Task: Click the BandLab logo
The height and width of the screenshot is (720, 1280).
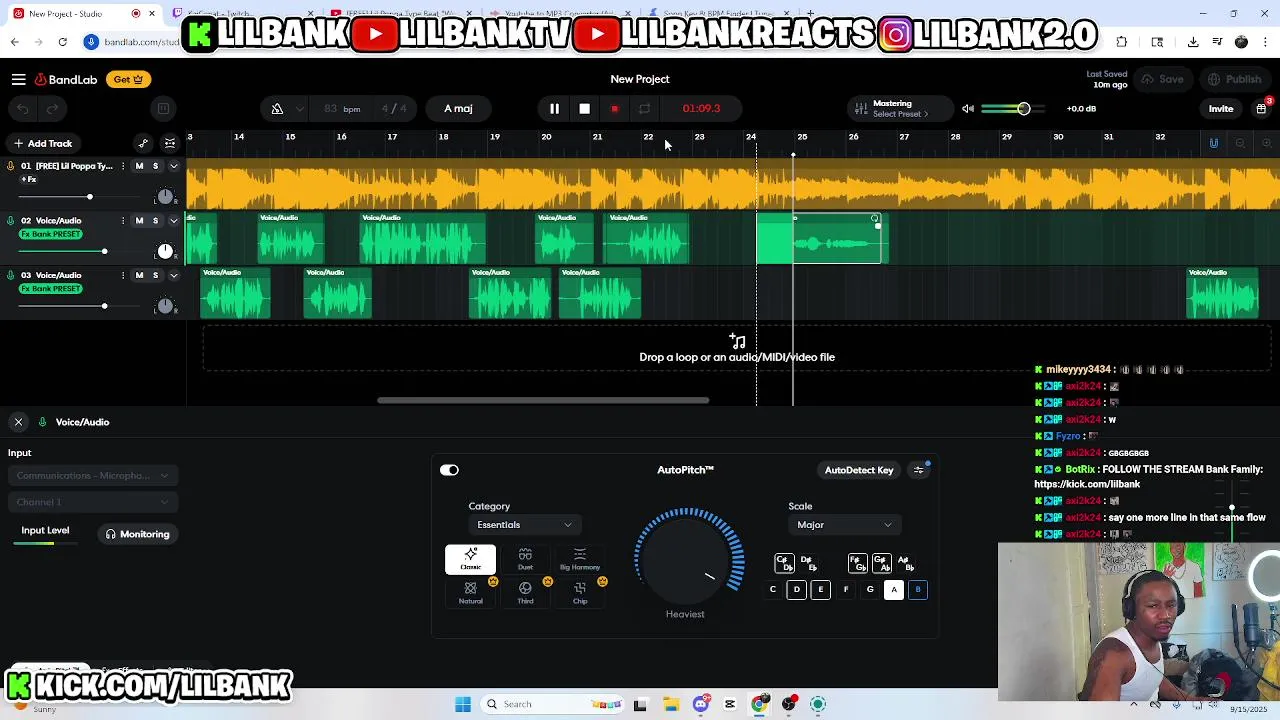Action: (66, 79)
